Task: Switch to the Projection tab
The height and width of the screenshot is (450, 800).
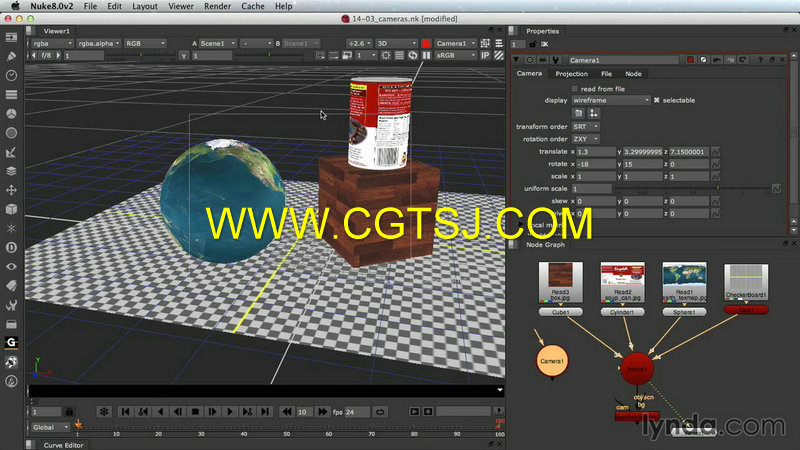Action: click(571, 74)
